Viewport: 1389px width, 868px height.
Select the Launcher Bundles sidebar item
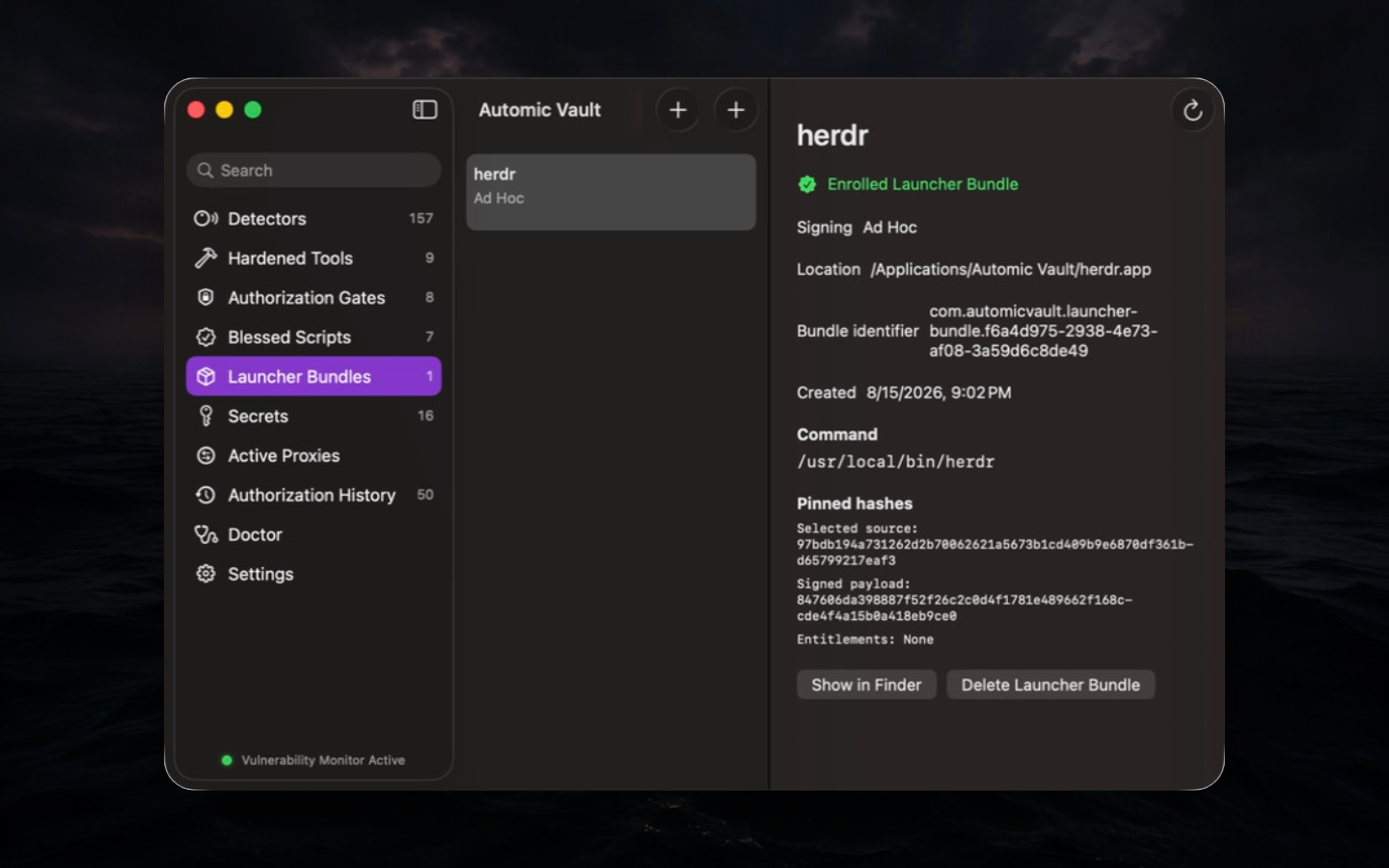pos(313,377)
